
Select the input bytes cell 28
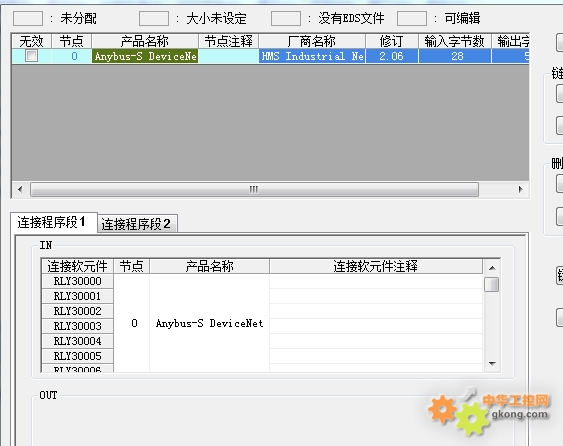(455, 56)
